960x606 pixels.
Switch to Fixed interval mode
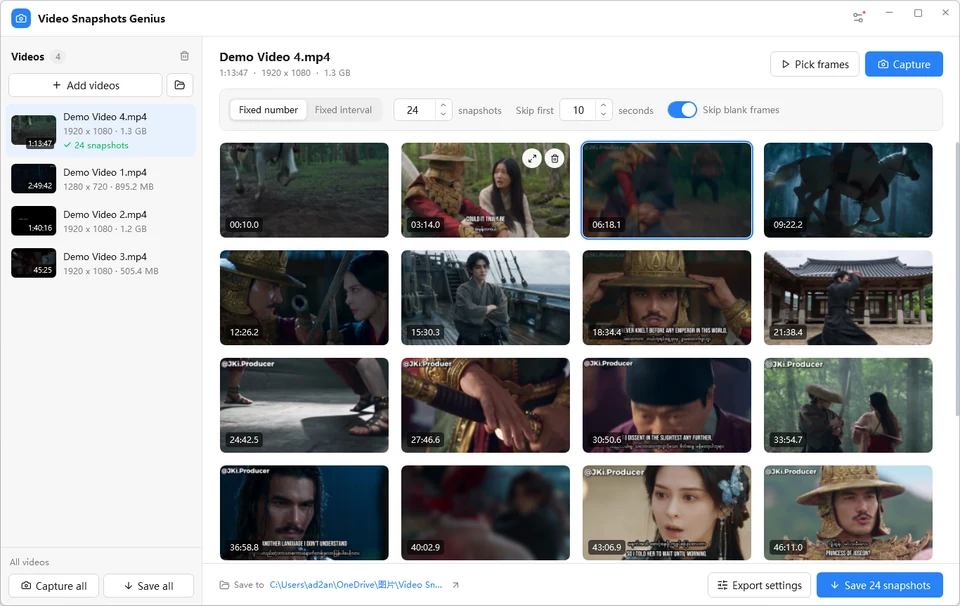pyautogui.click(x=343, y=110)
